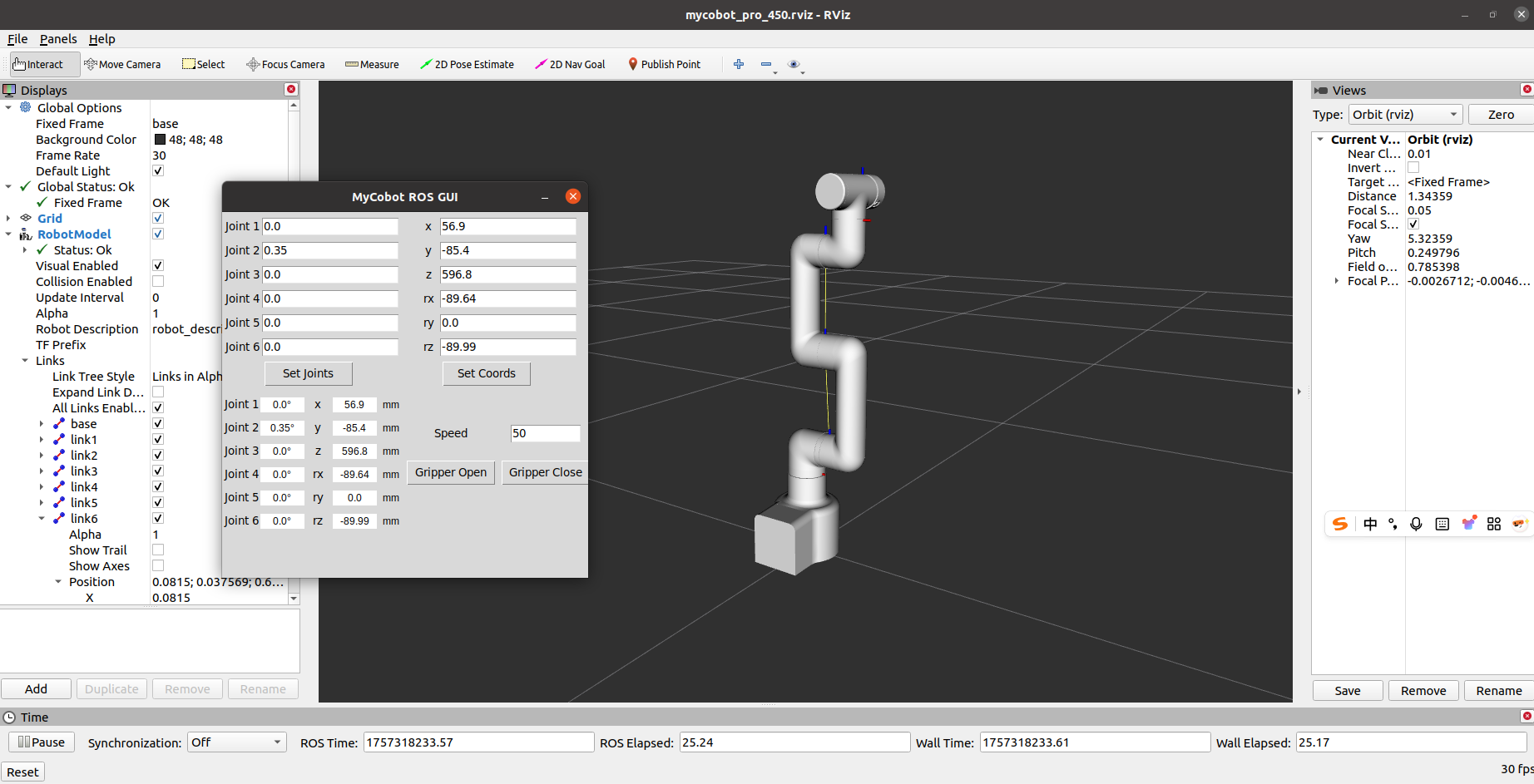This screenshot has height=784, width=1534.
Task: Open the view Type dropdown
Action: click(x=1404, y=115)
